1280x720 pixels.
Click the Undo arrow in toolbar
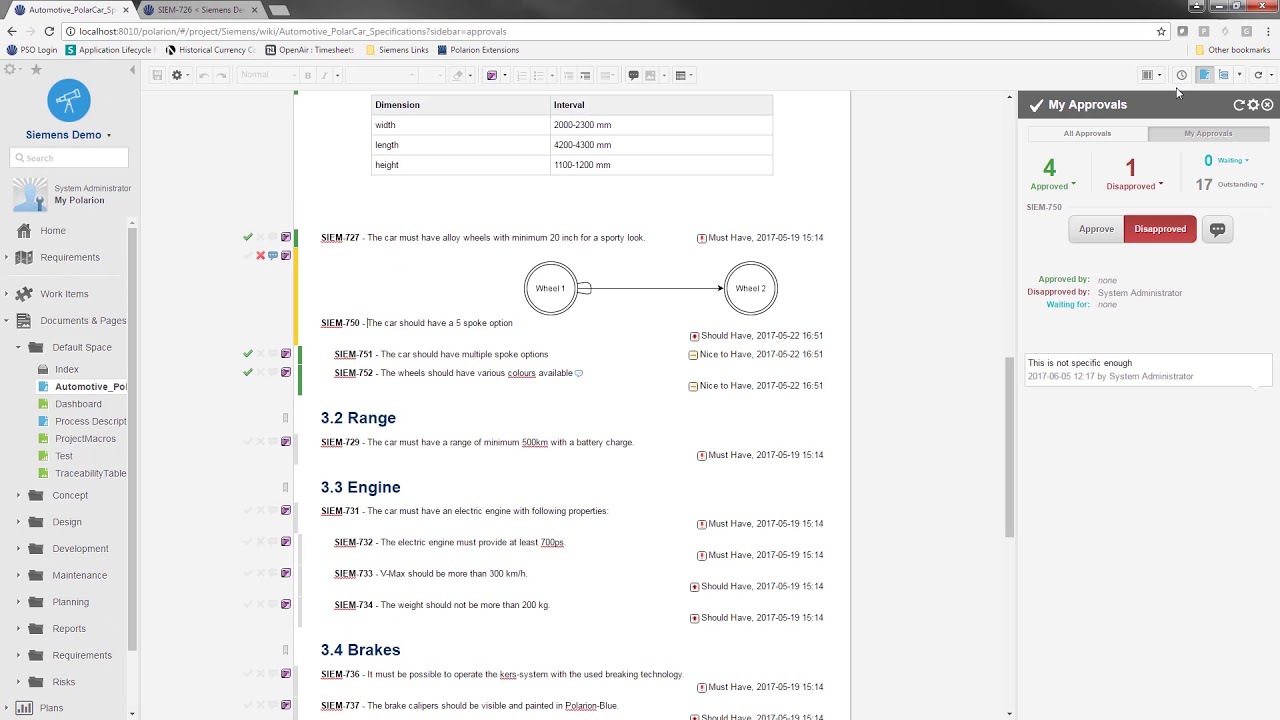(203, 75)
